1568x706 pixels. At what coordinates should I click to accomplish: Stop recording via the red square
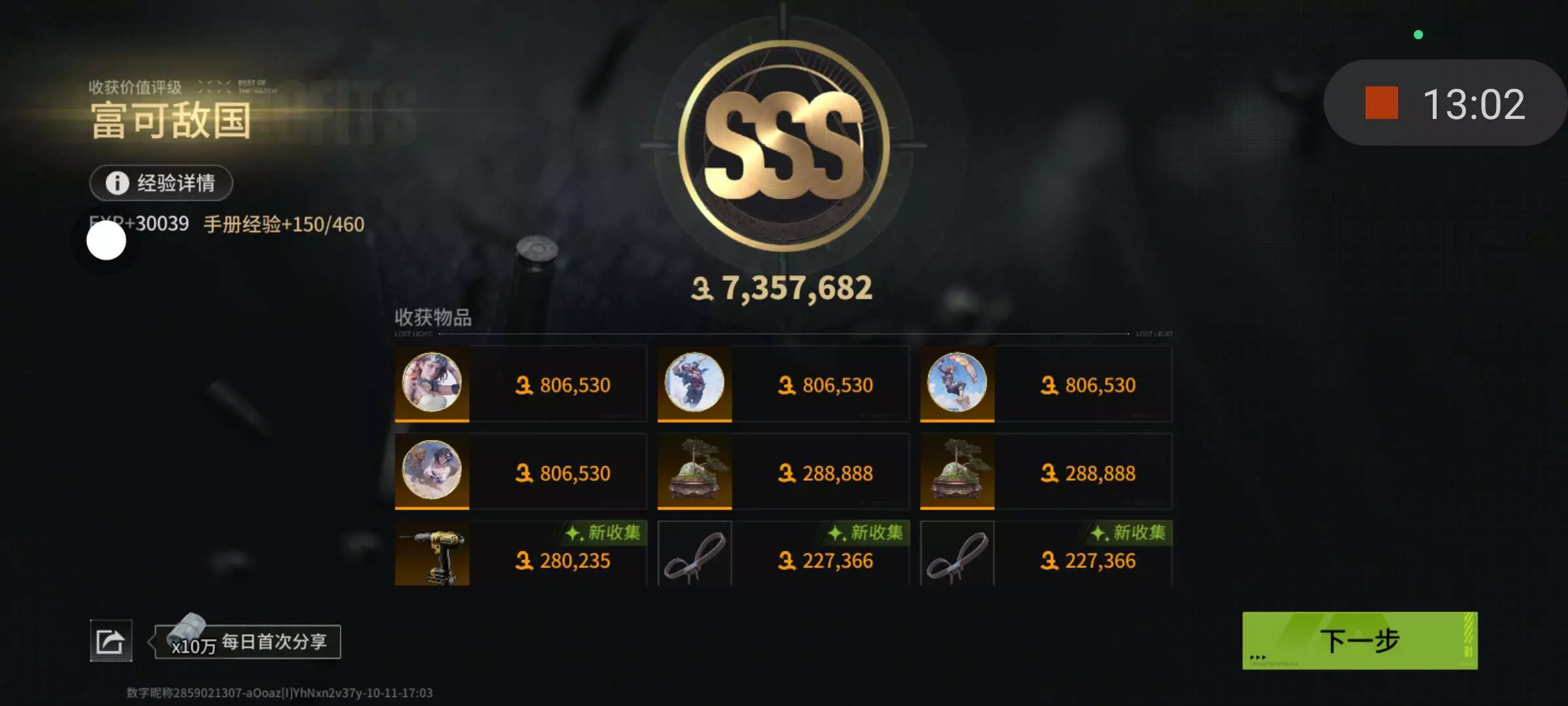(1381, 103)
